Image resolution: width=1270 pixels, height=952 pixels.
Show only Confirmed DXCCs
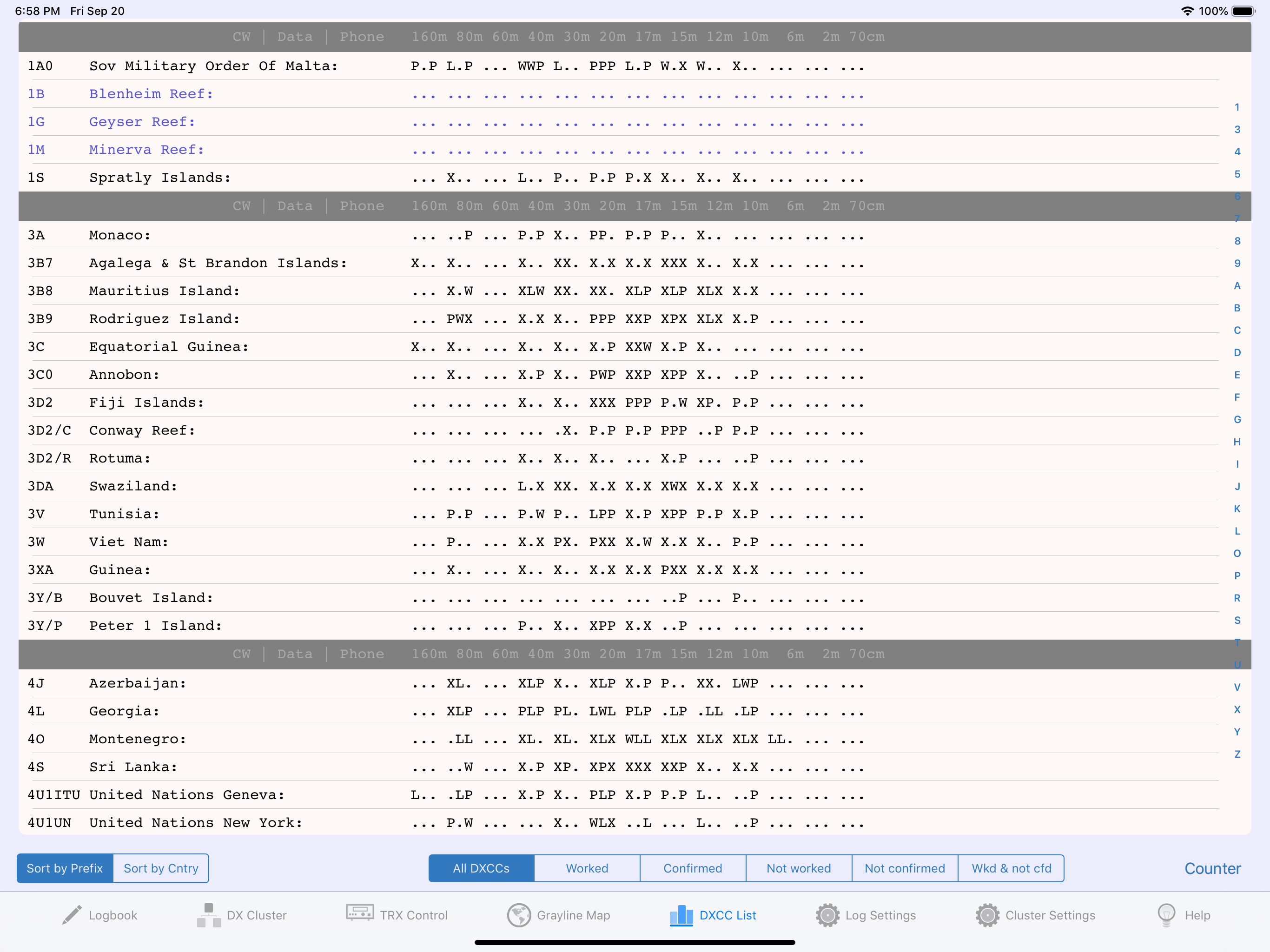click(693, 867)
